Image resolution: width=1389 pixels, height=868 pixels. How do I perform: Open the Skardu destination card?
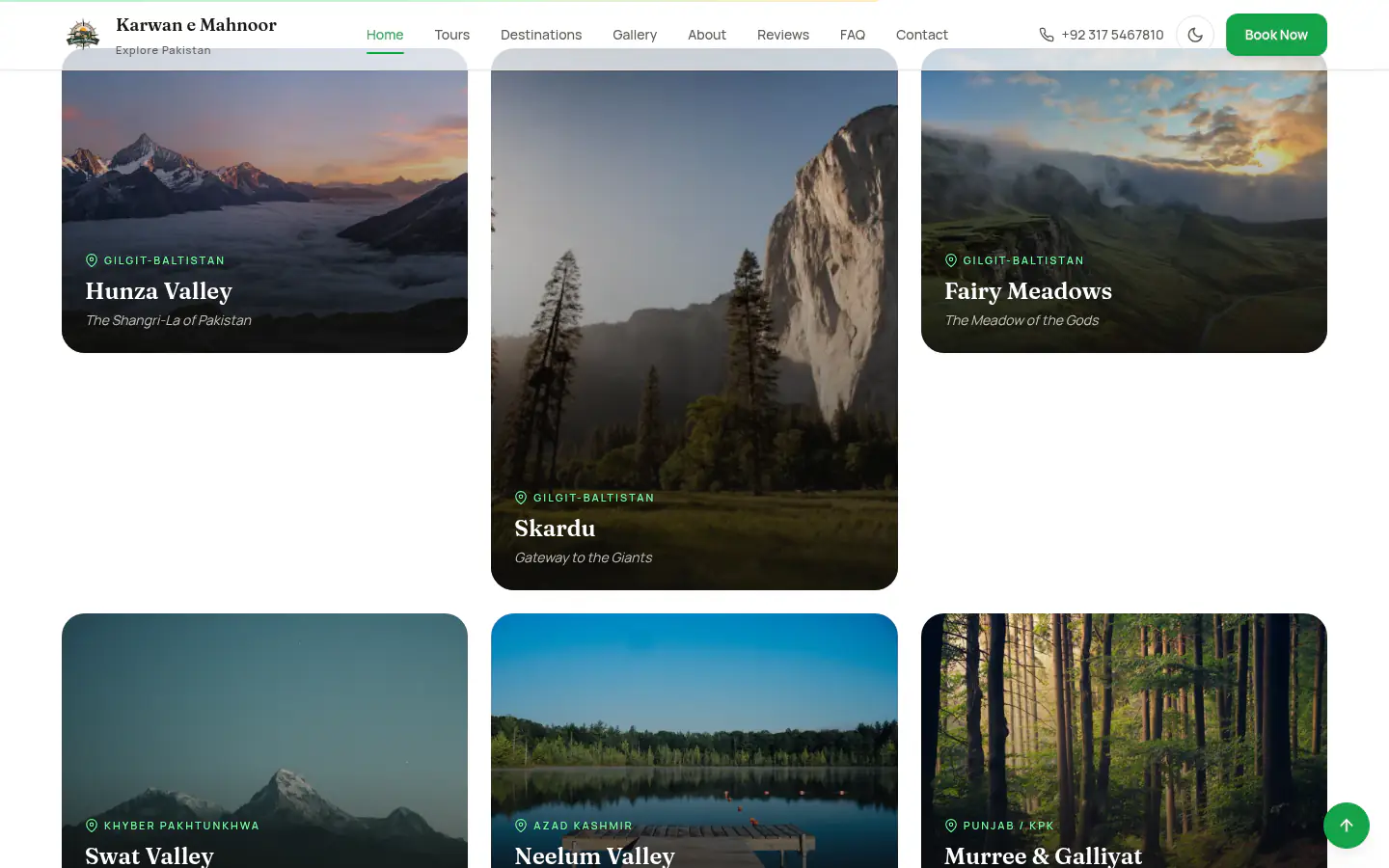(x=694, y=319)
